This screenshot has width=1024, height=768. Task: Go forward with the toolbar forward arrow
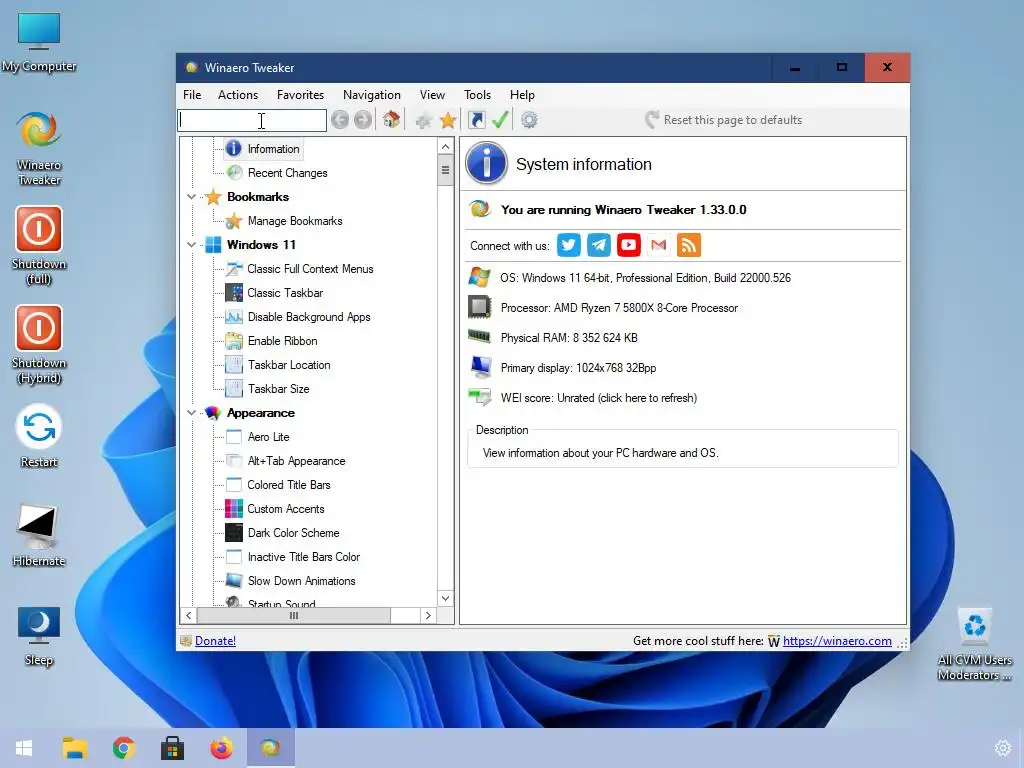(x=363, y=120)
